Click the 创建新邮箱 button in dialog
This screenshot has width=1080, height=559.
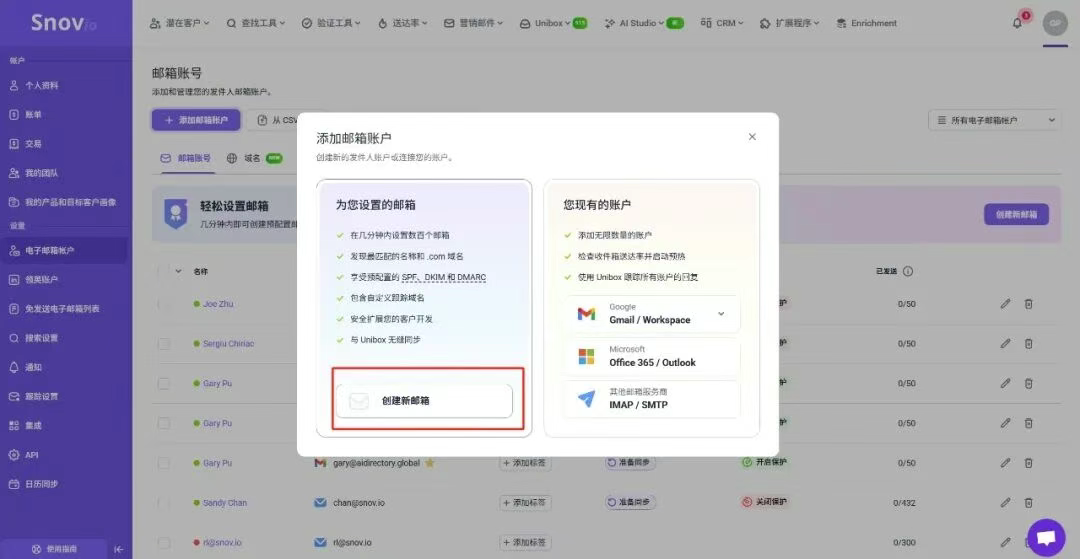pos(424,401)
